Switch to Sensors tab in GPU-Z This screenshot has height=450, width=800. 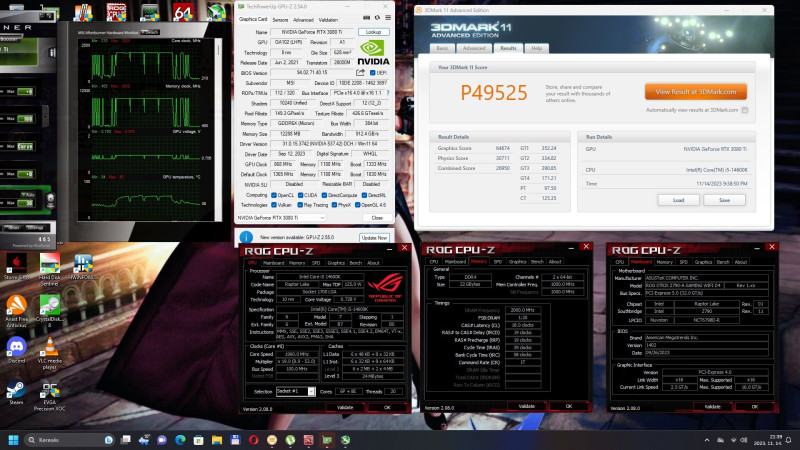280,20
